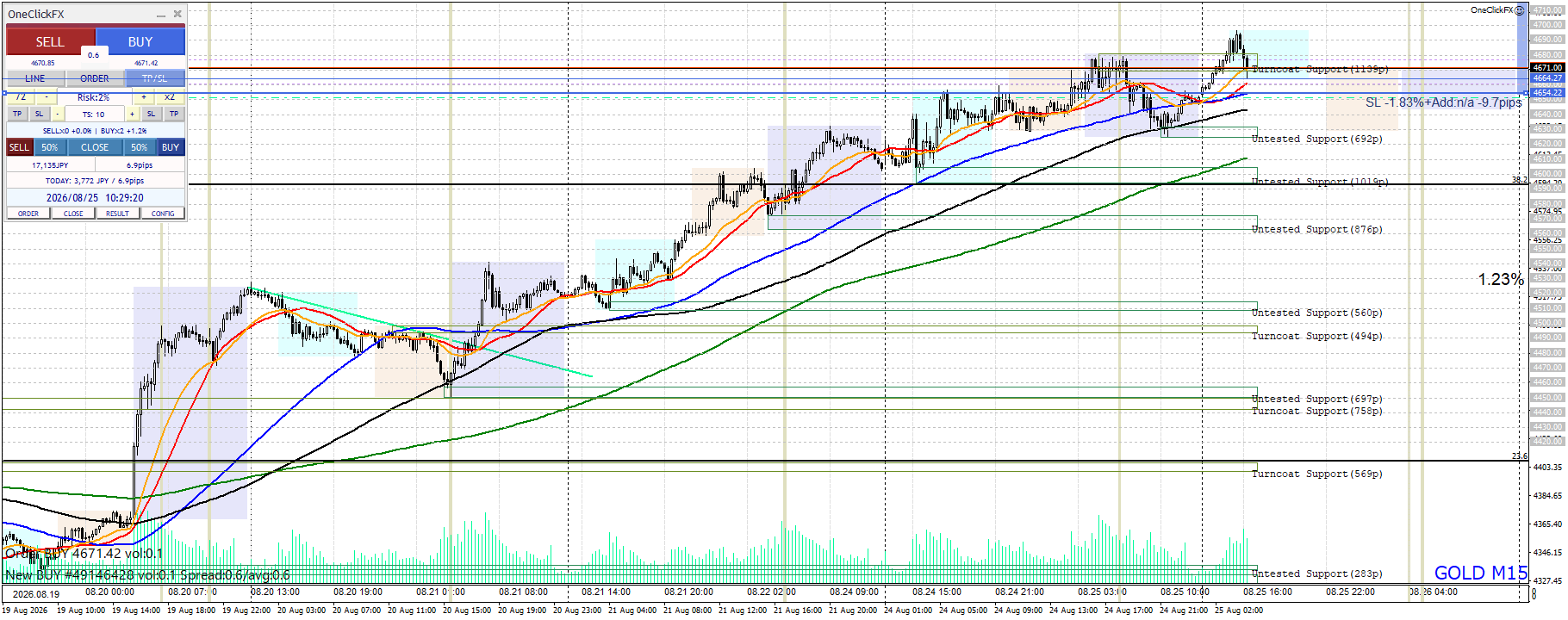The image size is (1568, 620).
Task: Click the red SELL order button
Action: pos(50,41)
